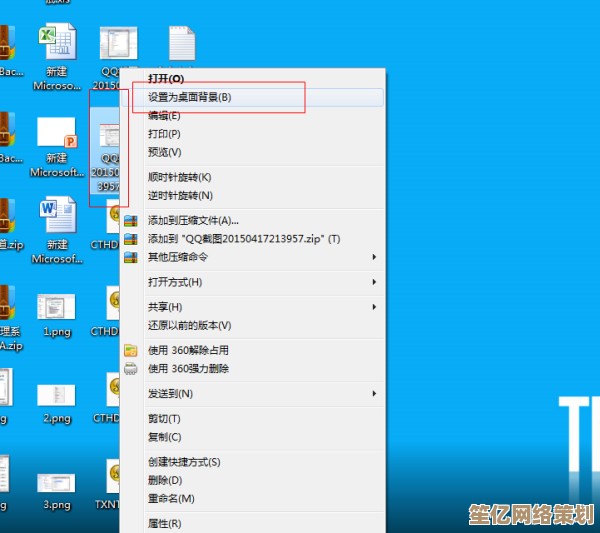Open the 1.png desktop file
The width and height of the screenshot is (600, 533).
coord(56,311)
